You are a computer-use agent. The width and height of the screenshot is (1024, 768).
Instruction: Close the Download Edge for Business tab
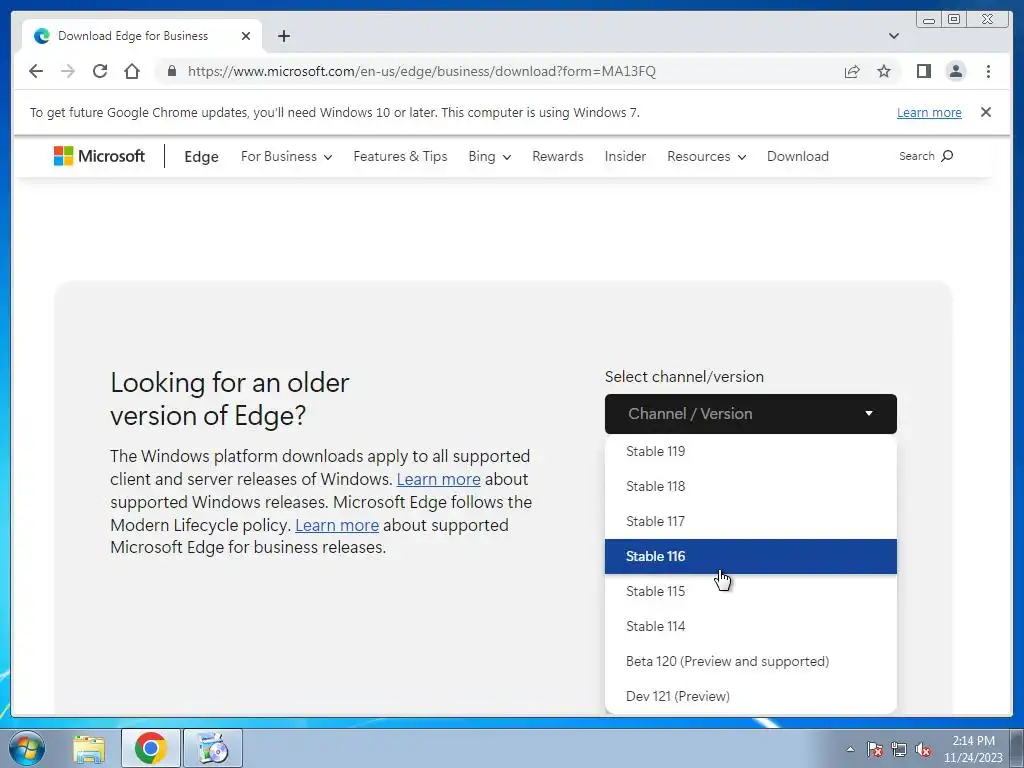tap(246, 36)
